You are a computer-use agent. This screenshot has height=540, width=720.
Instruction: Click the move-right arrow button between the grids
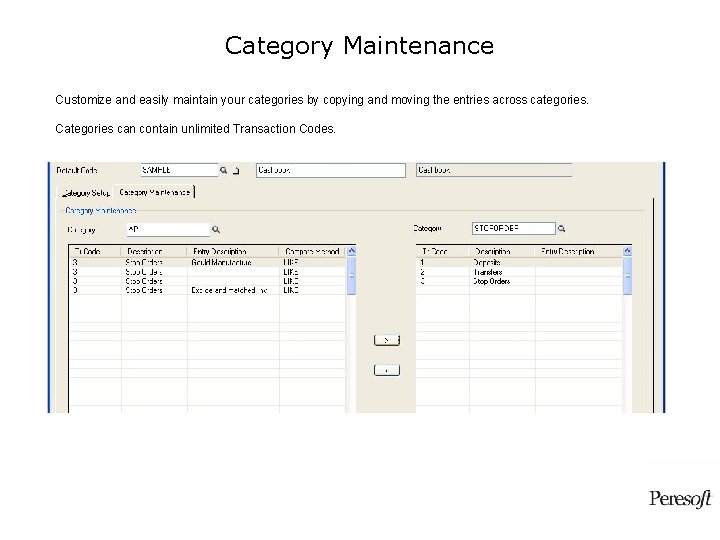(387, 340)
